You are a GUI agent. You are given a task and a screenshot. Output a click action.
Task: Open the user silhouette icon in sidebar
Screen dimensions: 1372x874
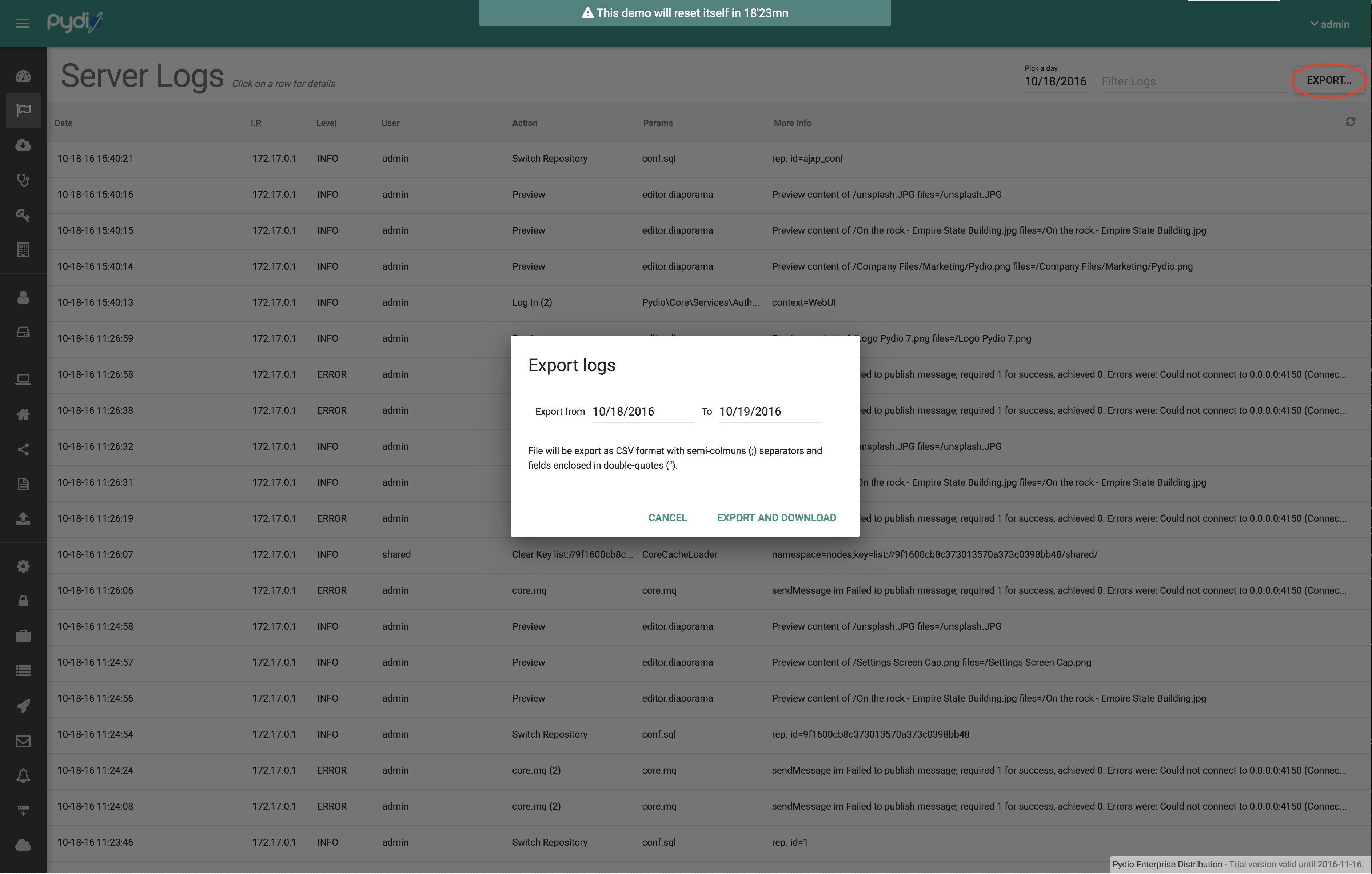click(x=23, y=297)
